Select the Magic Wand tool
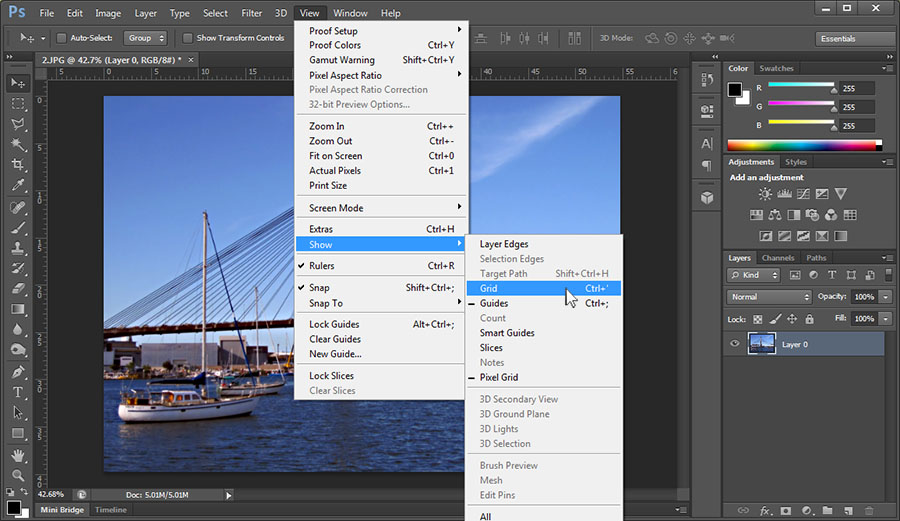Image resolution: width=900 pixels, height=521 pixels. click(x=18, y=145)
